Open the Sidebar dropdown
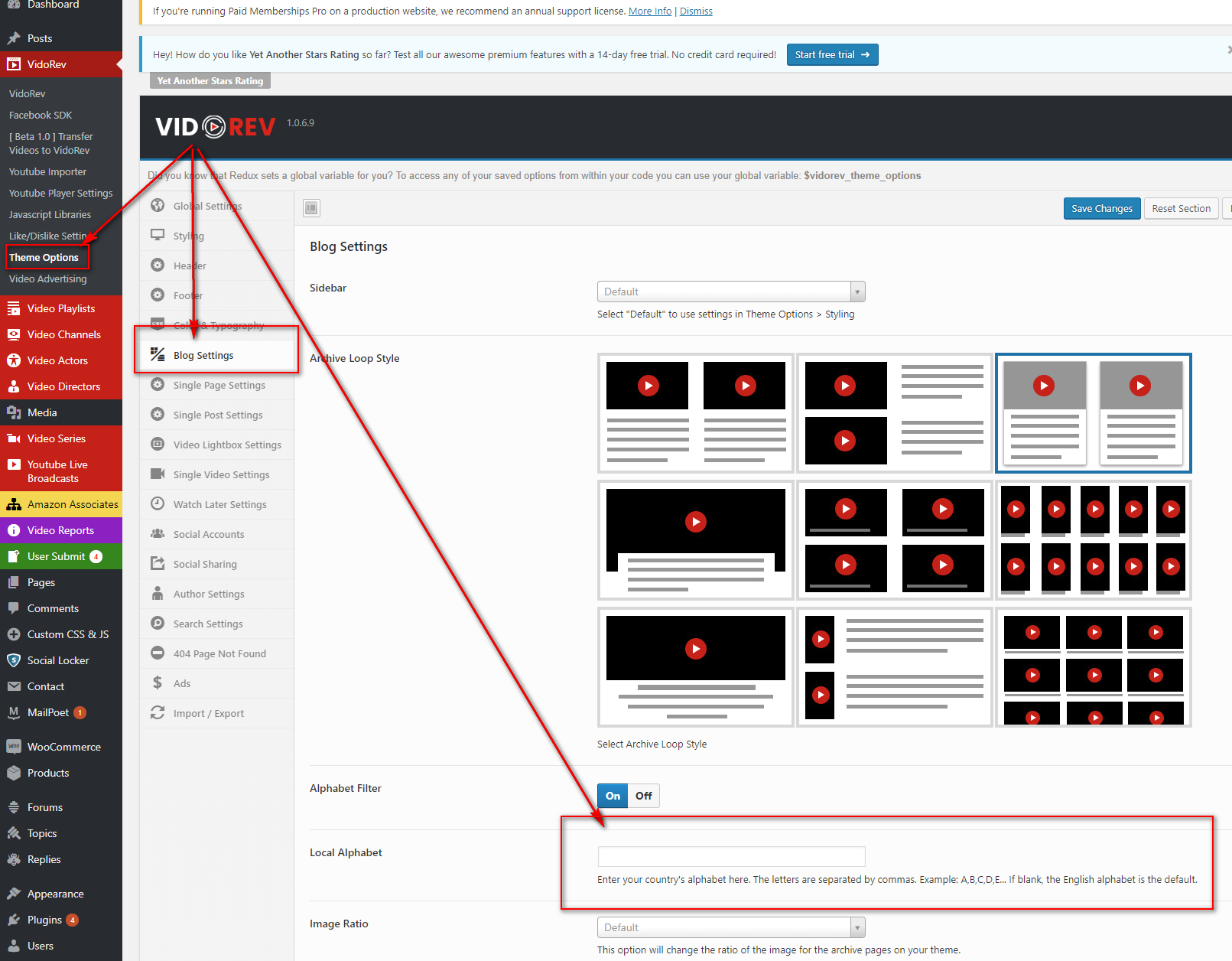 point(730,292)
